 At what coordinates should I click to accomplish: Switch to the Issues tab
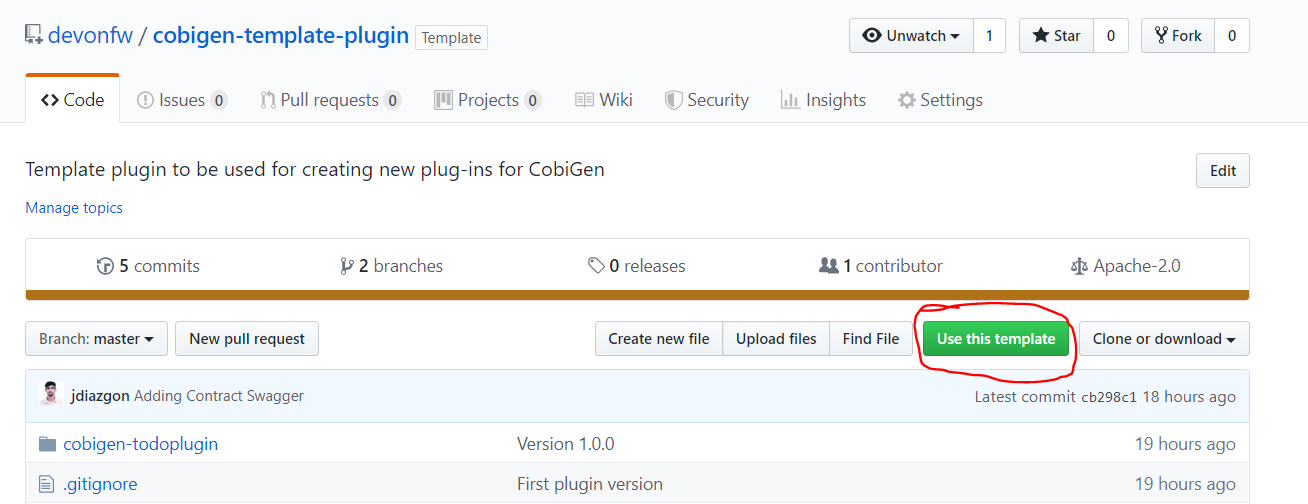point(182,100)
